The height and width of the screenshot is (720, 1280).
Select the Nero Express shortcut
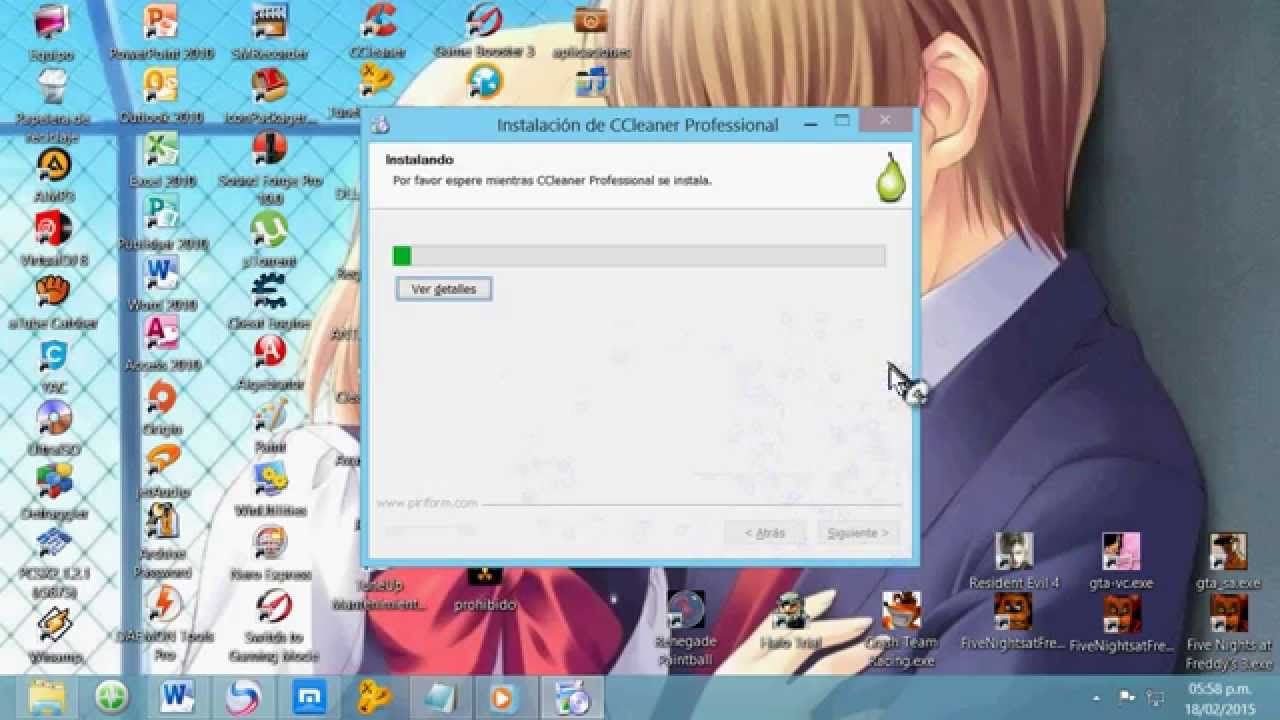coord(269,554)
